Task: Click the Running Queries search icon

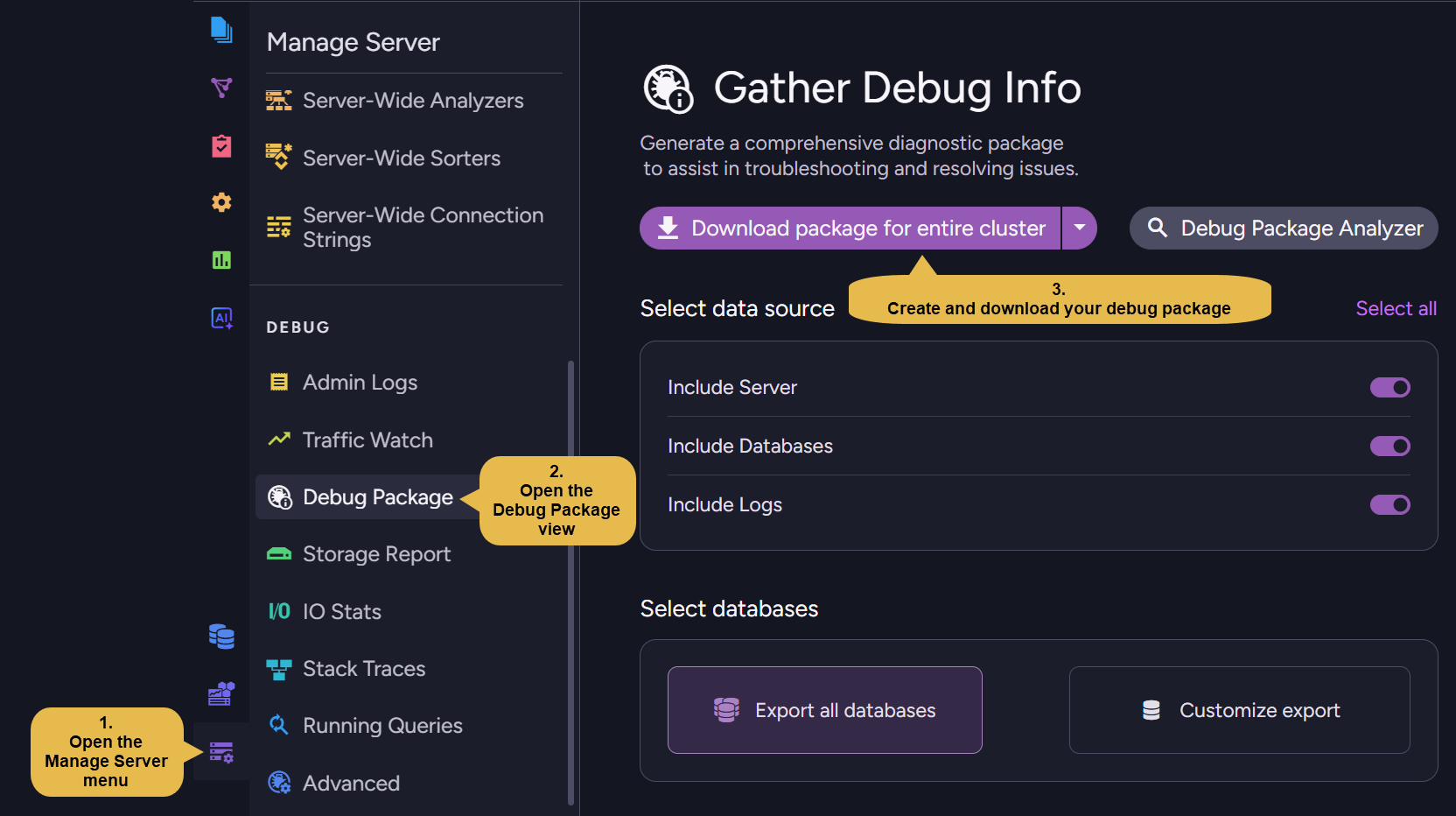Action: 279,725
